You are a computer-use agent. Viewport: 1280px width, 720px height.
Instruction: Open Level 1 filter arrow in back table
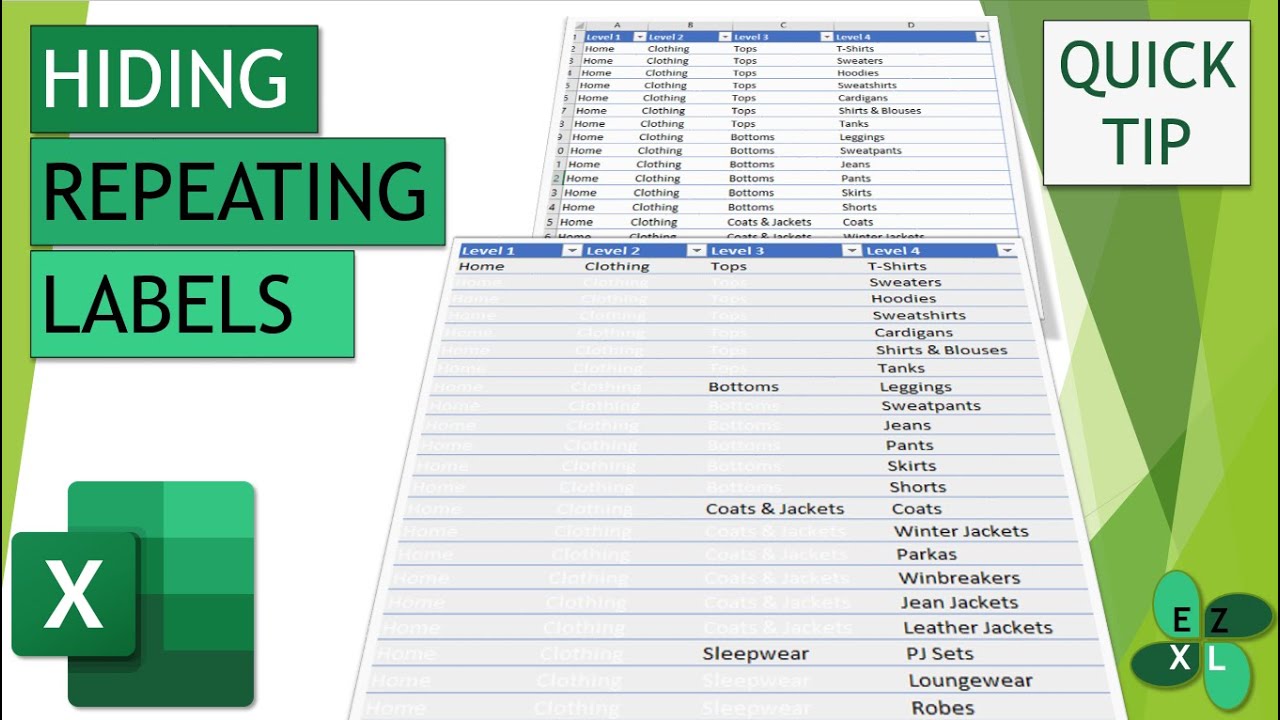point(640,37)
